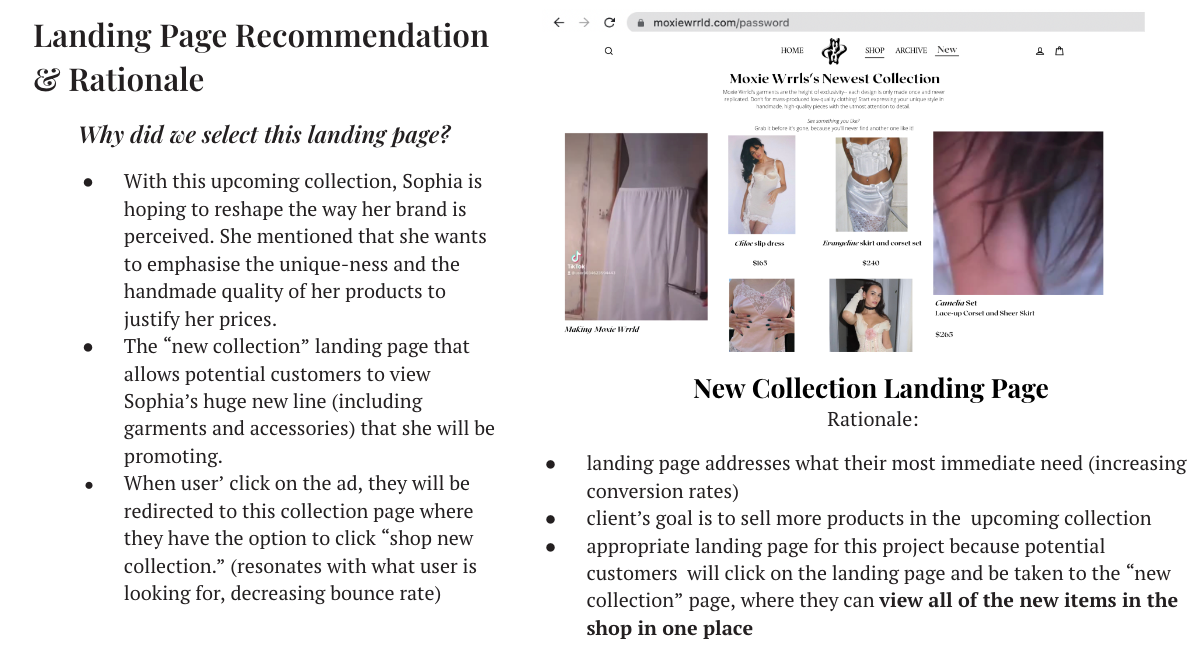This screenshot has width=1188, height=662.
Task: Click the choker model photo in bottom row
Action: [x=871, y=315]
